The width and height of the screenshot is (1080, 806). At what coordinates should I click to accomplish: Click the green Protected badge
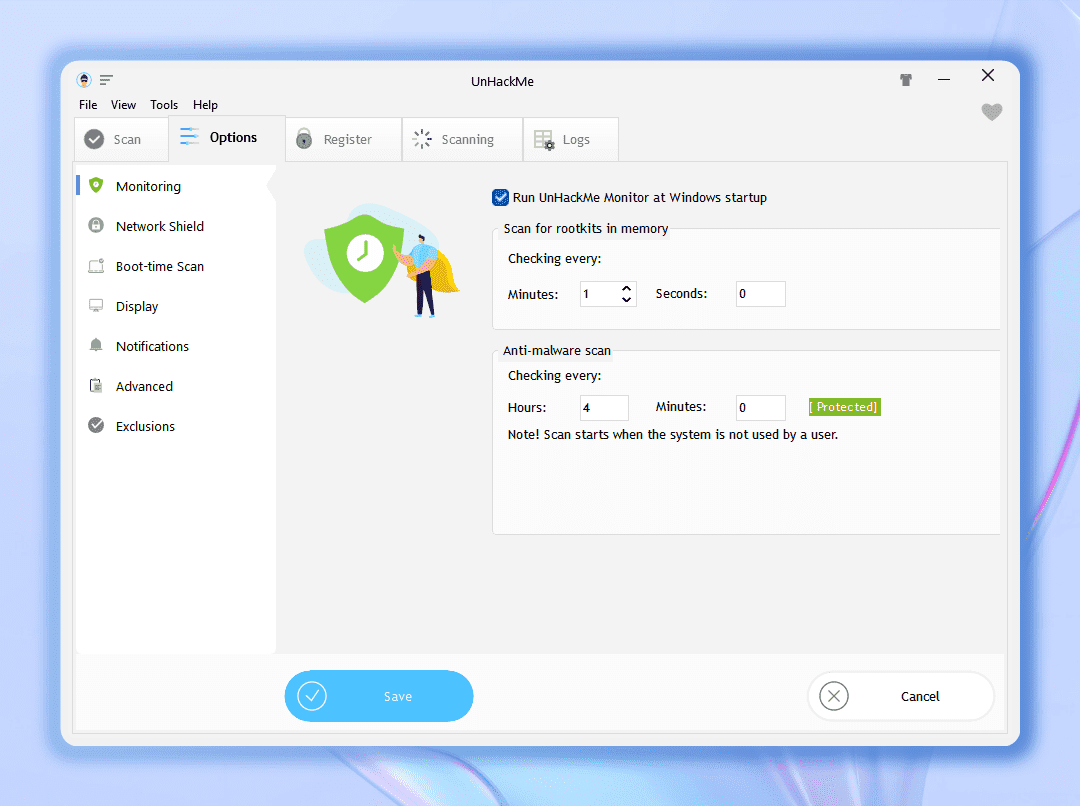844,406
